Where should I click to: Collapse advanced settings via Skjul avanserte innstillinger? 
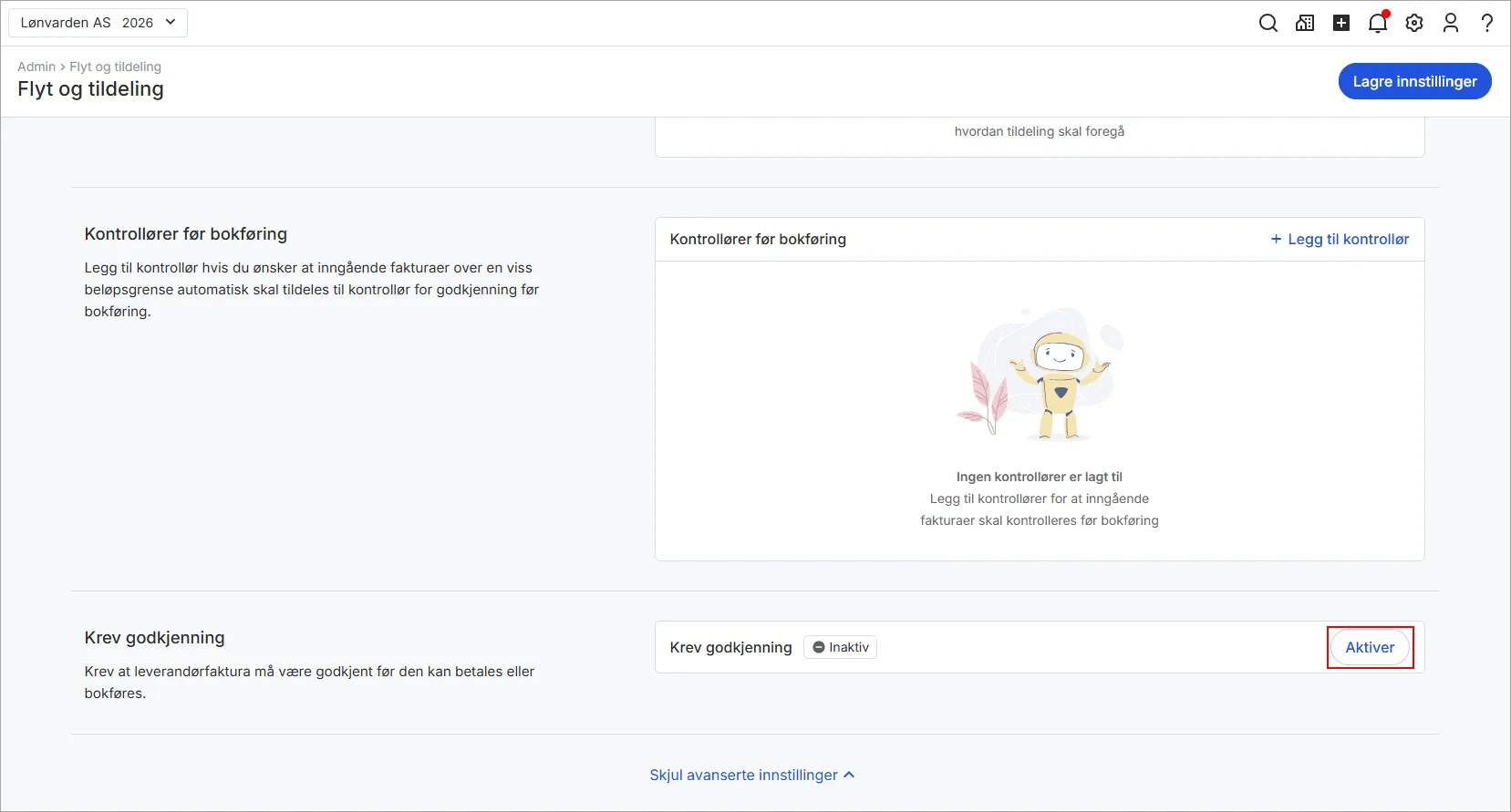743,775
